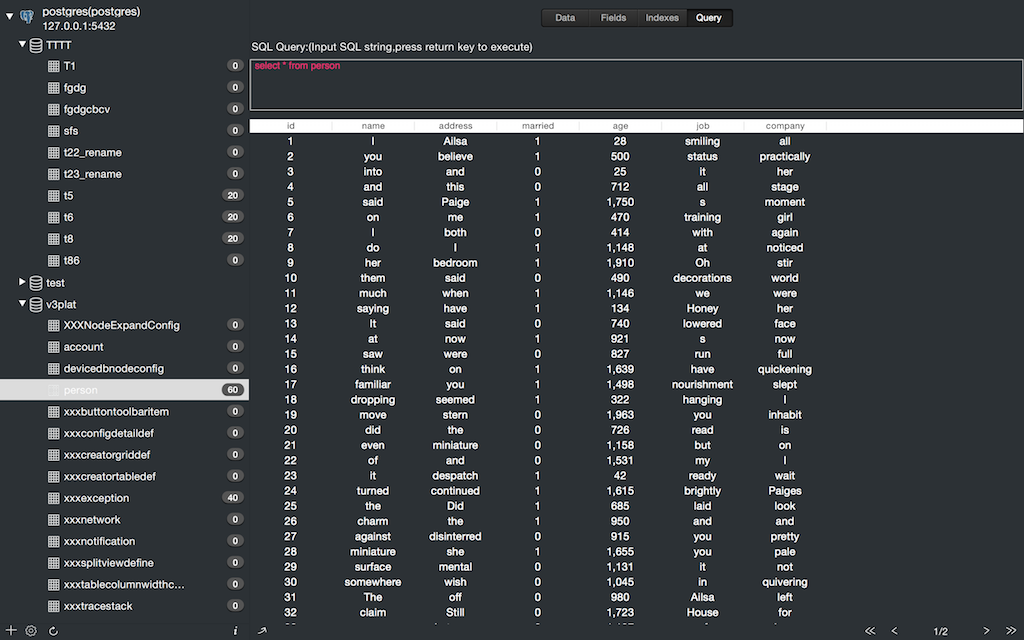This screenshot has width=1024, height=640.
Task: Expand the test database node
Action: (22, 283)
